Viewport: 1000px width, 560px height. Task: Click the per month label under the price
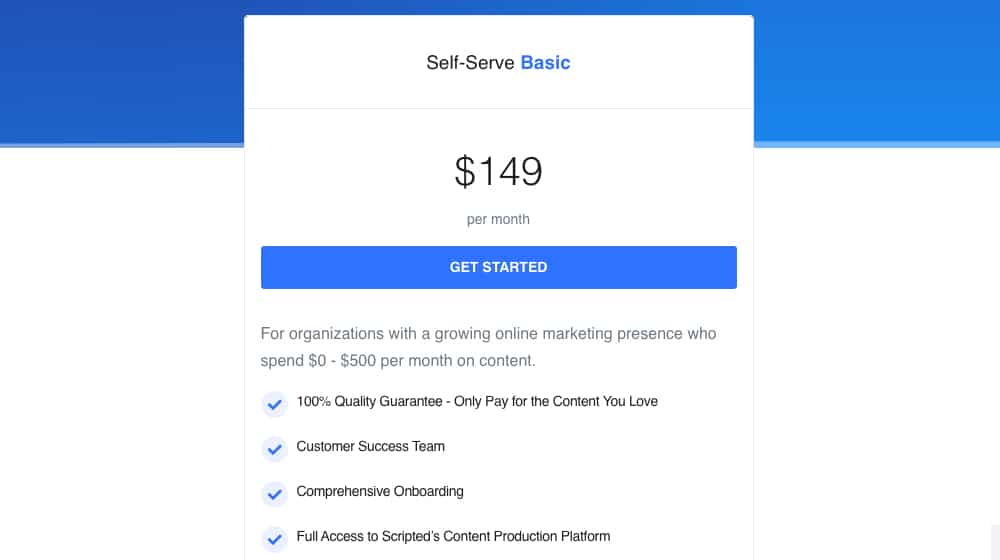pyautogui.click(x=498, y=219)
